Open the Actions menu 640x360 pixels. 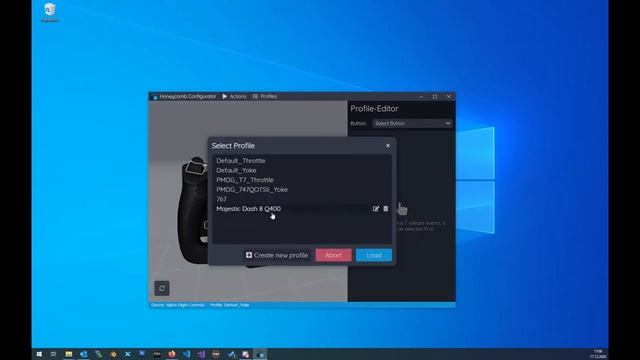click(234, 96)
